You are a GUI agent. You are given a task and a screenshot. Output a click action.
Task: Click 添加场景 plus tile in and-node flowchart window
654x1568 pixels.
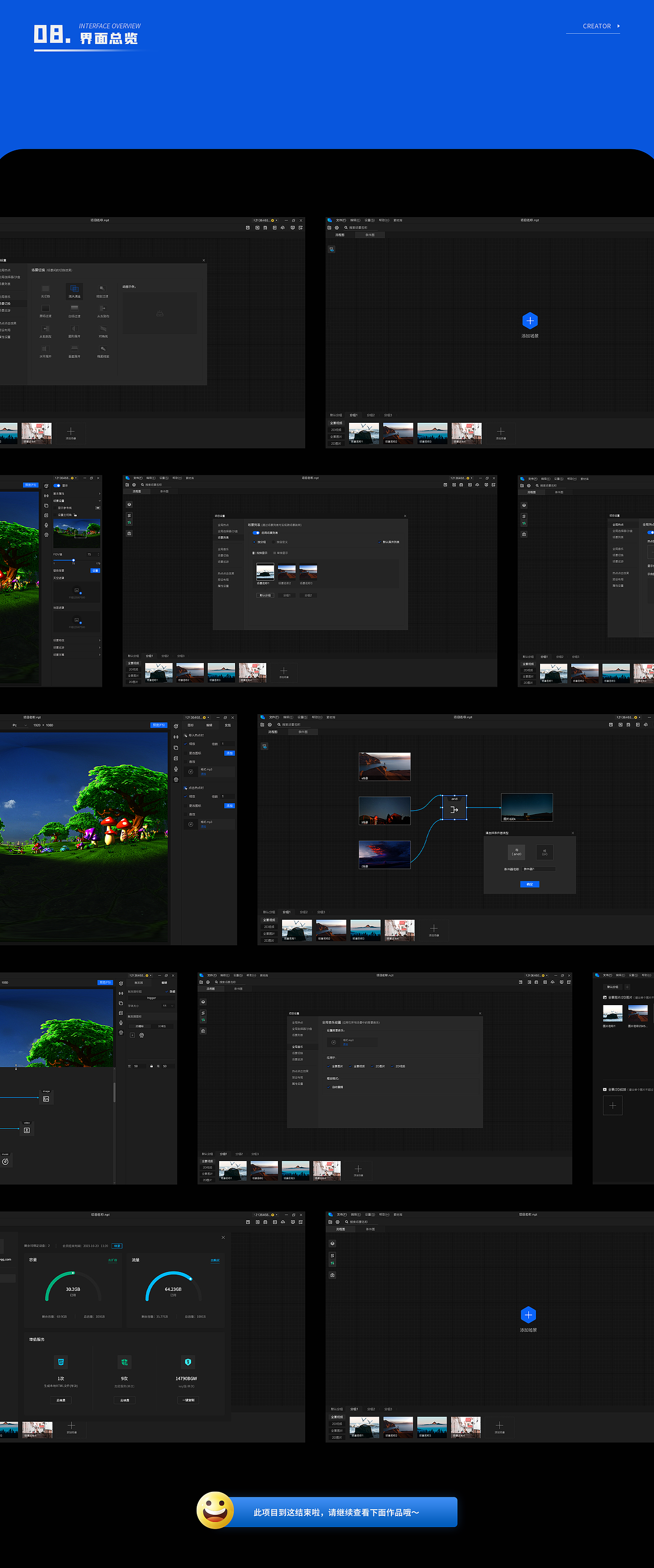pyautogui.click(x=434, y=930)
